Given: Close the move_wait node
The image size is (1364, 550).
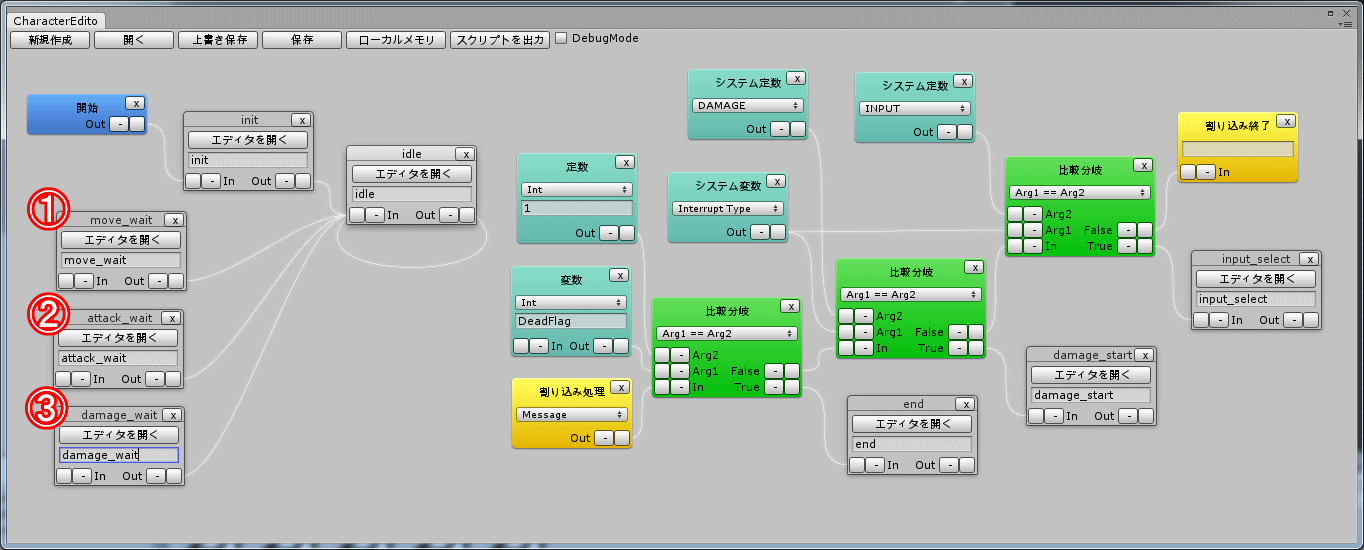Looking at the screenshot, I should [x=173, y=220].
